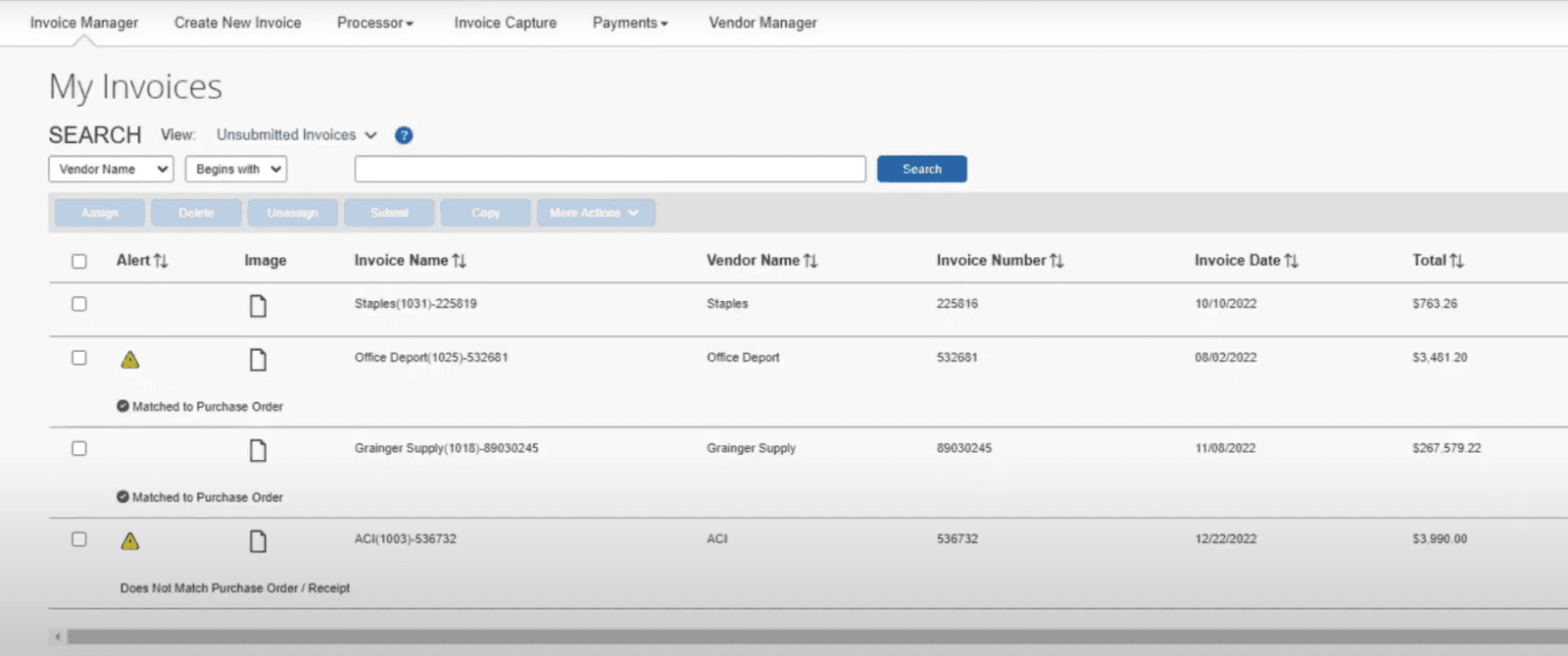The width and height of the screenshot is (1568, 656).
Task: Click the blue Search button
Action: (922, 170)
